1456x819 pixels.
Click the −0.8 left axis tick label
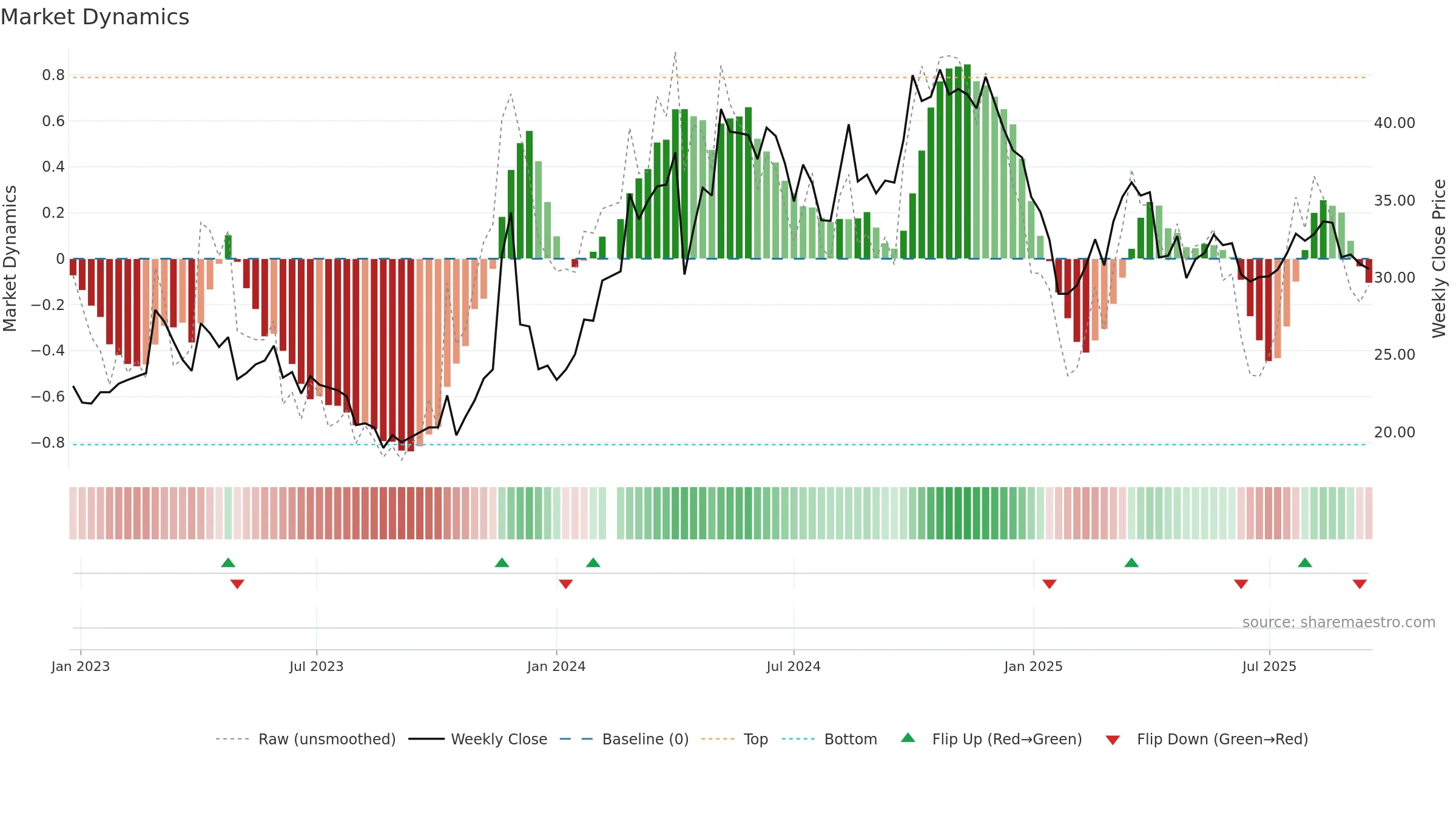point(48,442)
